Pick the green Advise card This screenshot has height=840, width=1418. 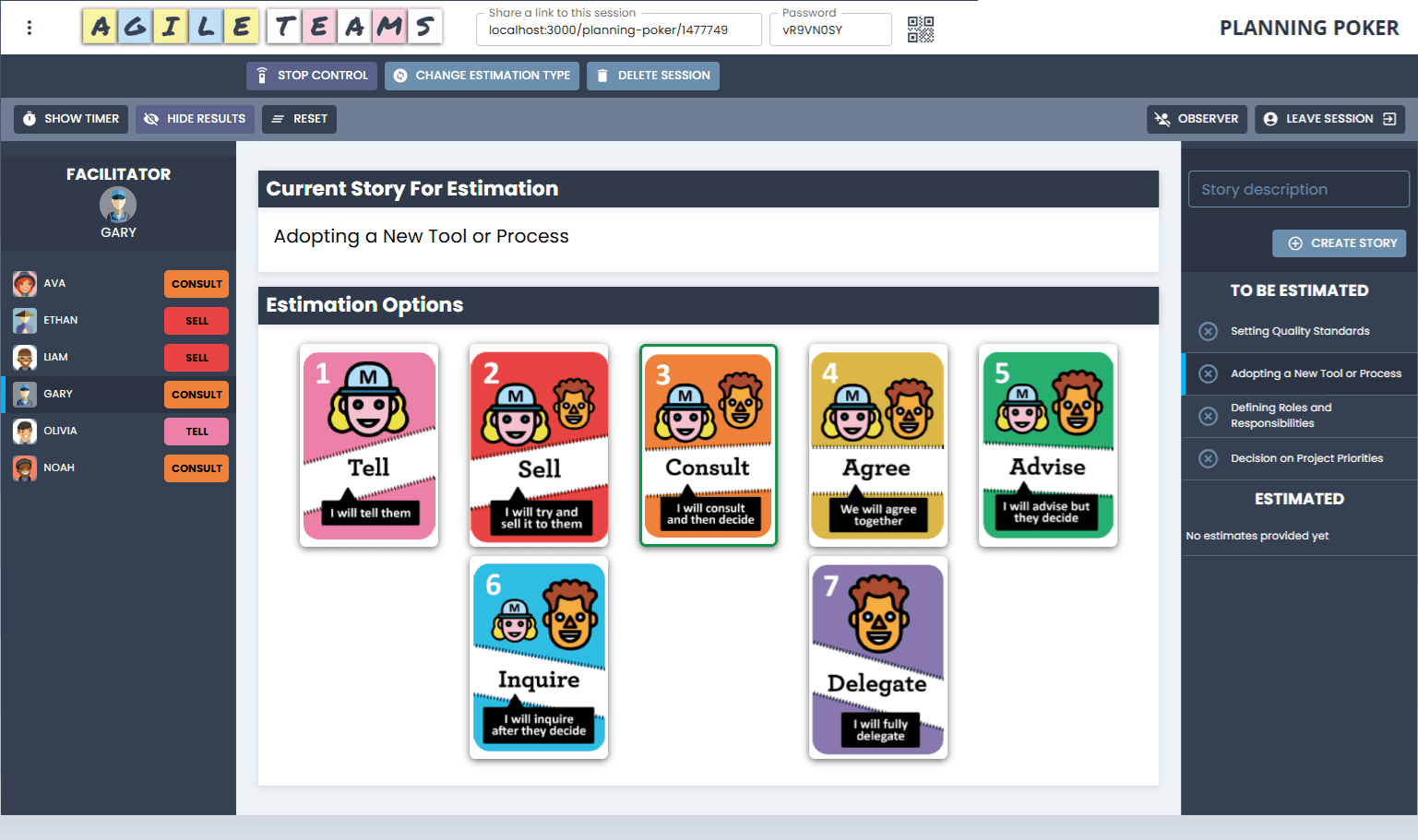pyautogui.click(x=1047, y=445)
